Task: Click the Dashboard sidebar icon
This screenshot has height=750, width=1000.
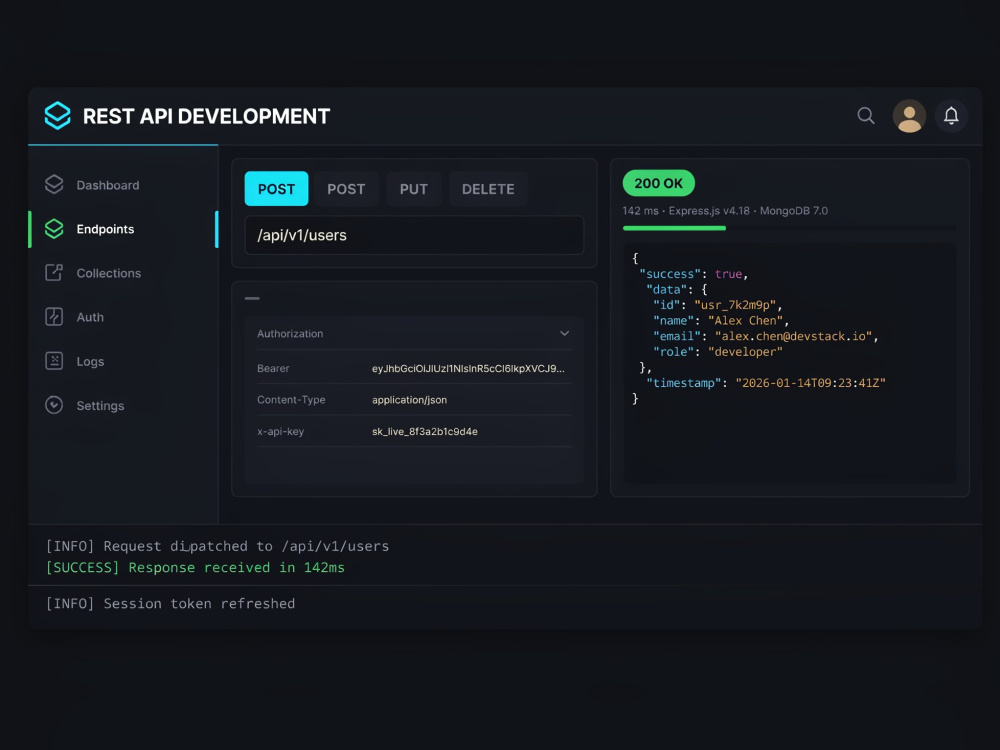Action: (x=54, y=184)
